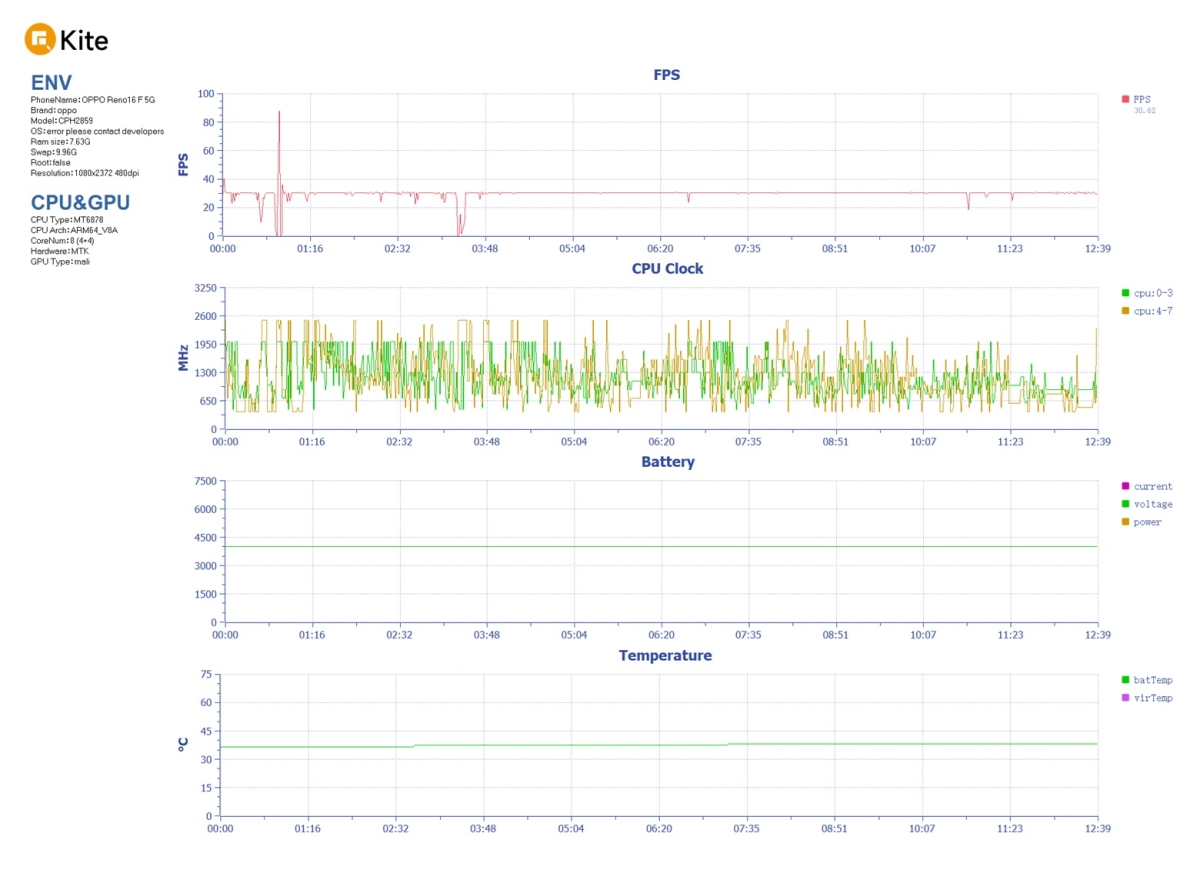
Task: Toggle the voltage legend entry
Action: 1147,504
